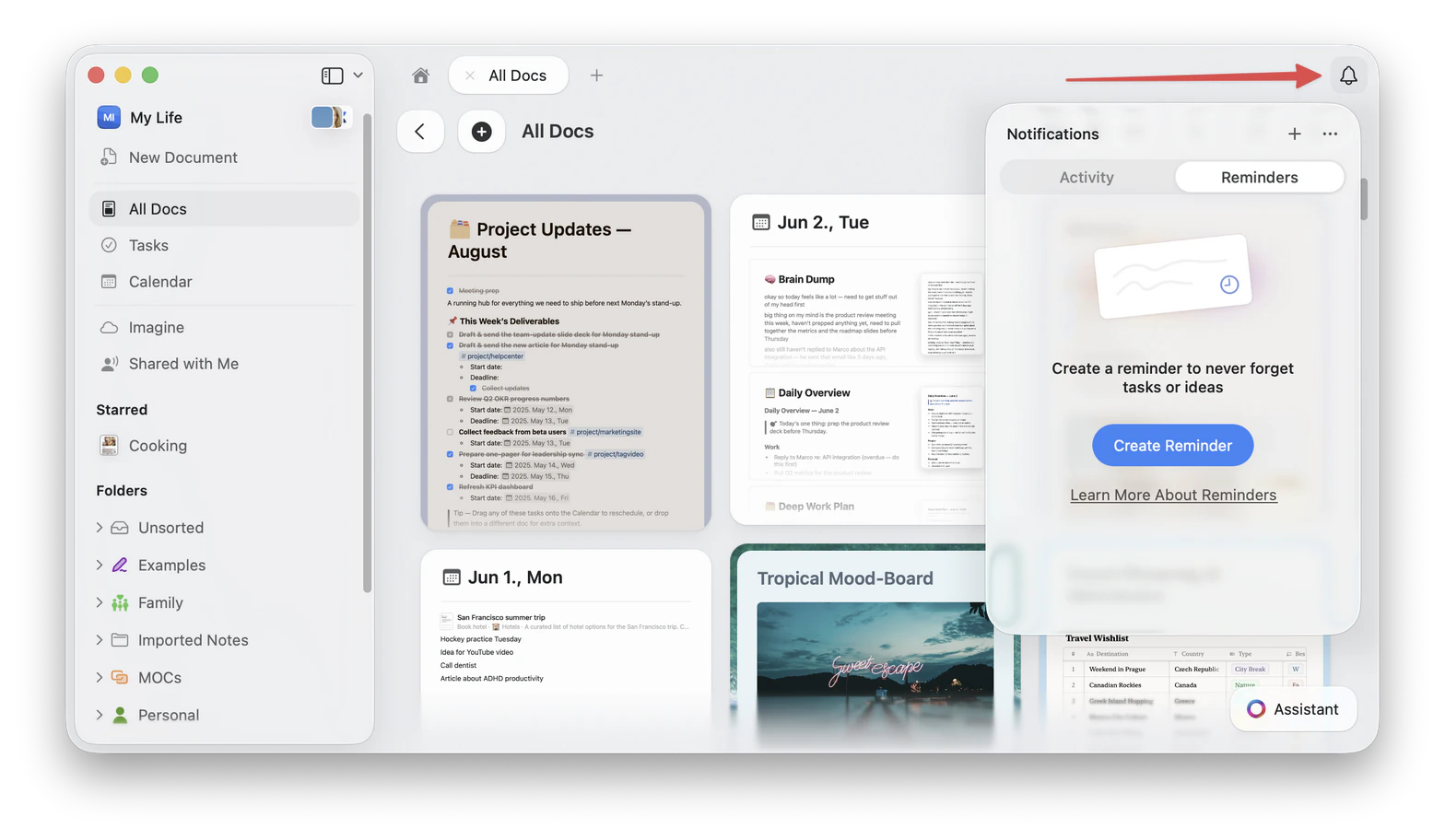
Task: Expand the Unsorted folder chevron
Action: tap(100, 528)
